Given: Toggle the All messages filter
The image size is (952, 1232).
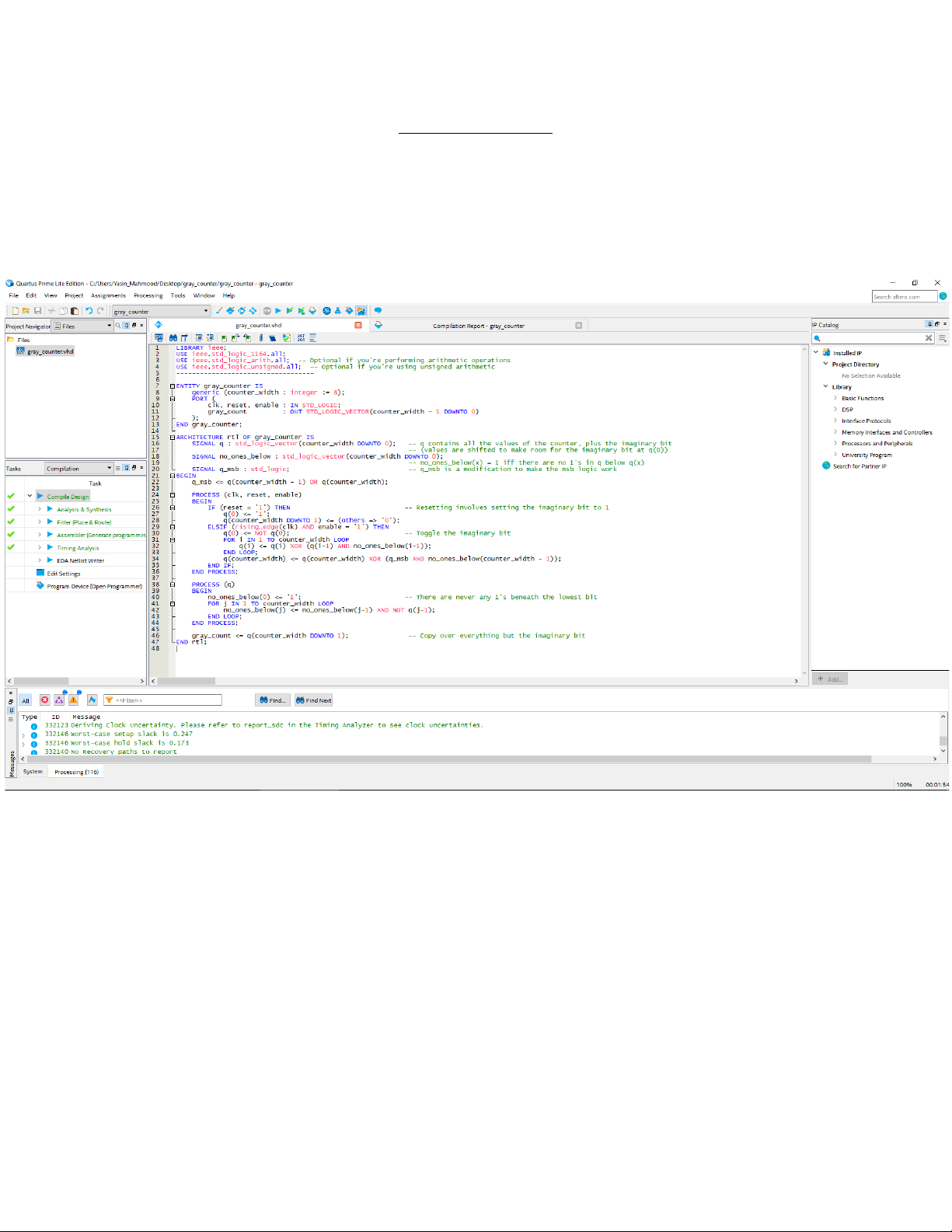Looking at the screenshot, I should click(x=26, y=700).
